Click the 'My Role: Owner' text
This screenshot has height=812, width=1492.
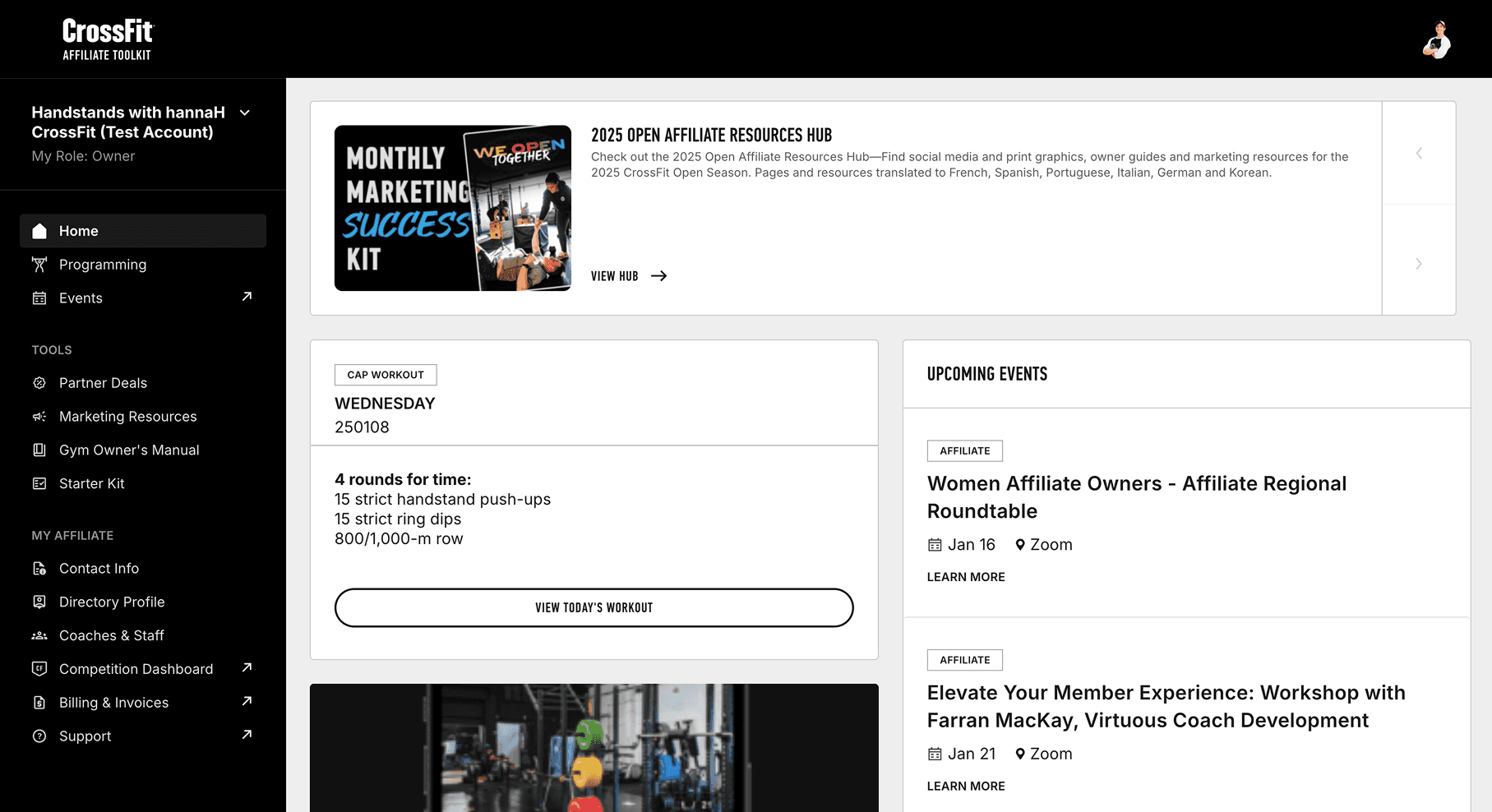pyautogui.click(x=83, y=156)
